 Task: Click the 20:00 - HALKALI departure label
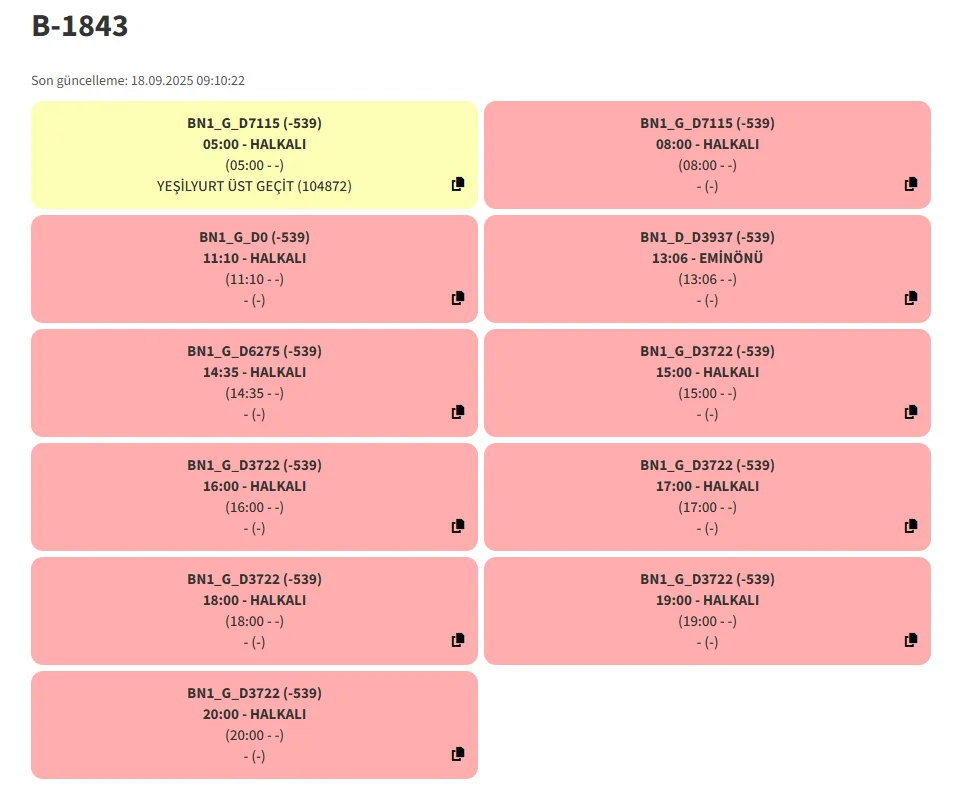click(254, 714)
